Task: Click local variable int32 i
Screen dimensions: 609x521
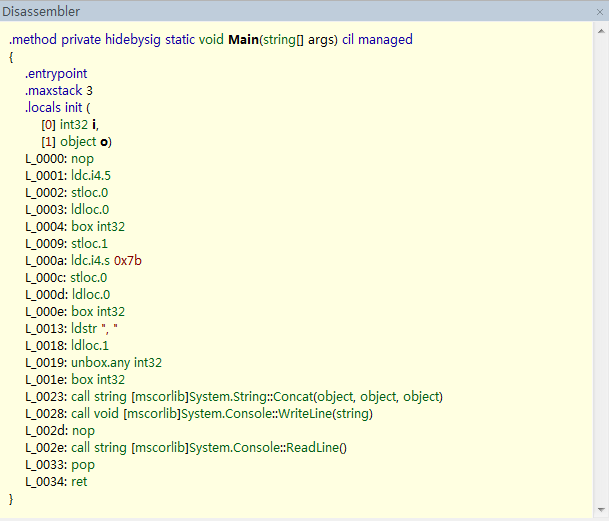Action: [70, 125]
